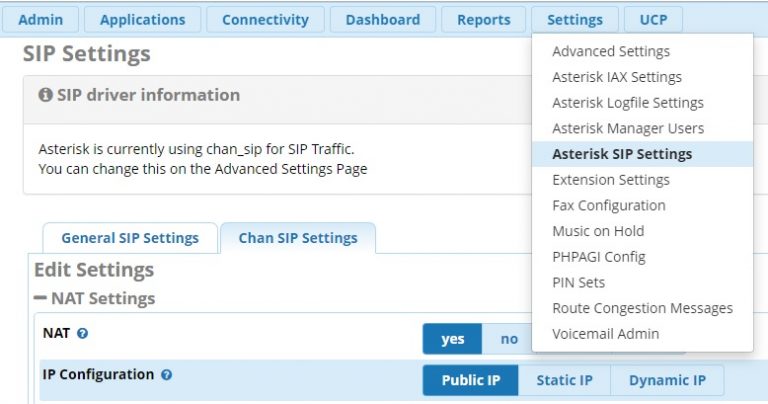Open the Admin menu
The width and height of the screenshot is (768, 404).
pyautogui.click(x=41, y=19)
